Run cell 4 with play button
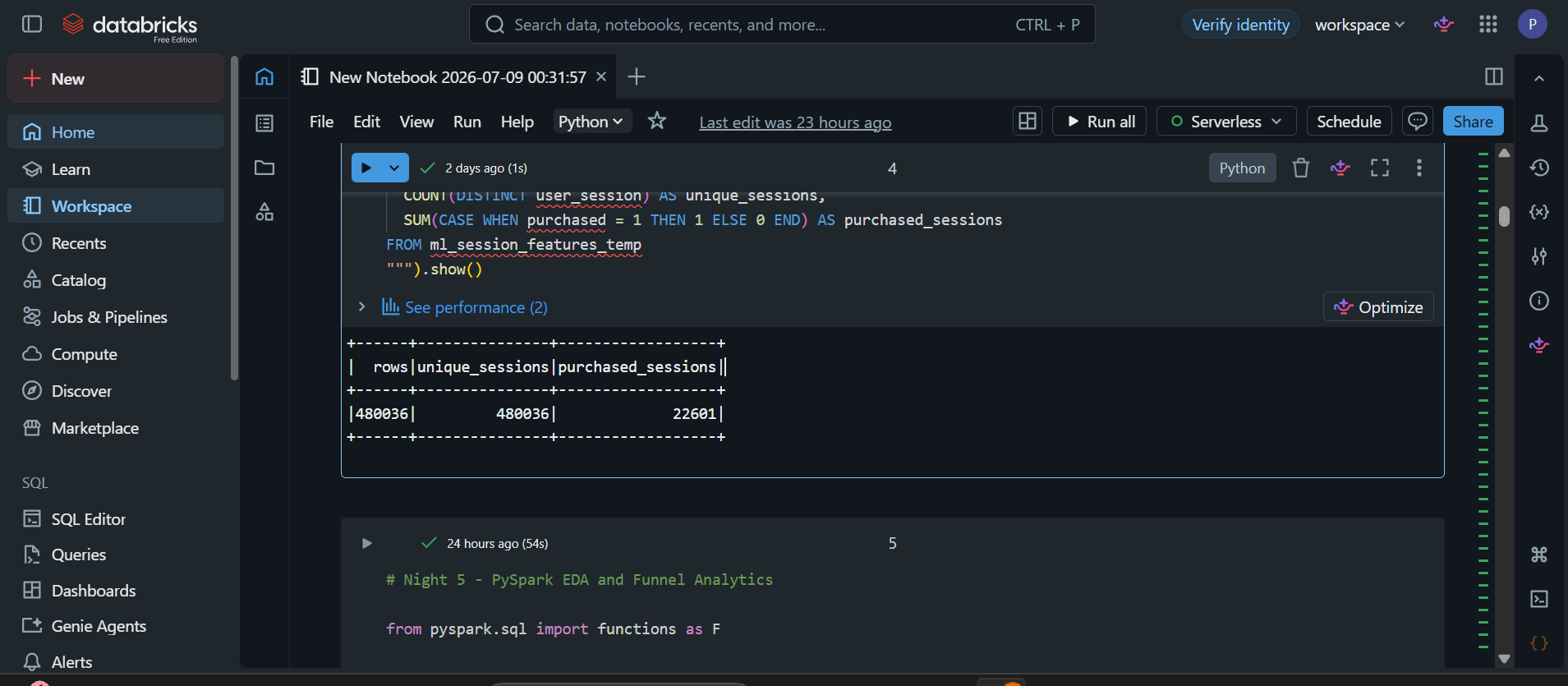This screenshot has height=686, width=1568. (366, 168)
